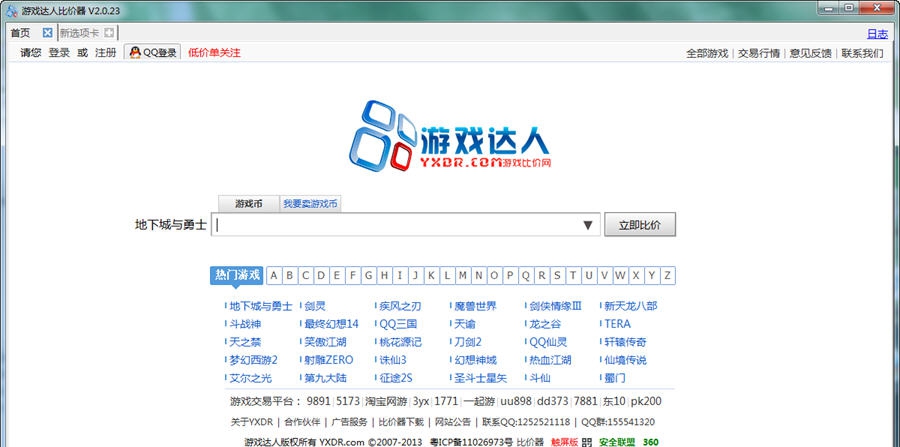Open the 比价器下载 footer link
This screenshot has width=900, height=447.
pyautogui.click(x=401, y=422)
